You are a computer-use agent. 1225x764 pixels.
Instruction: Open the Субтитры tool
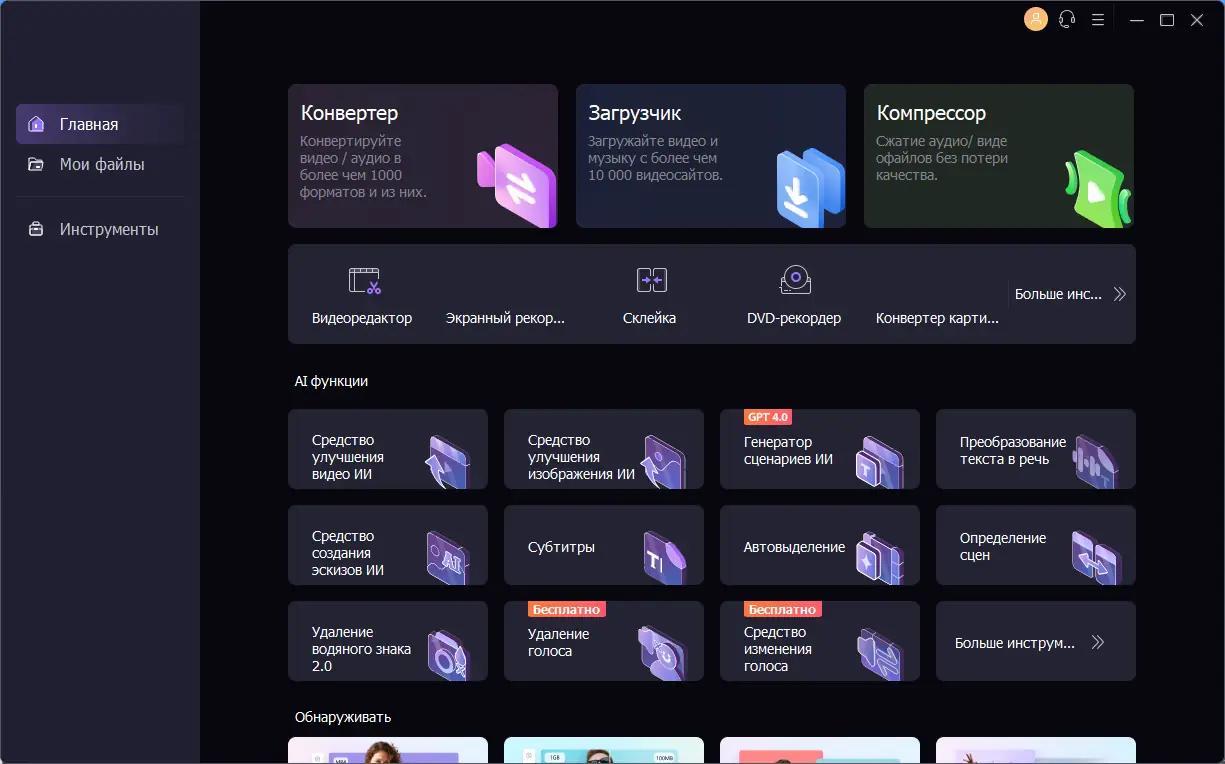pos(604,545)
